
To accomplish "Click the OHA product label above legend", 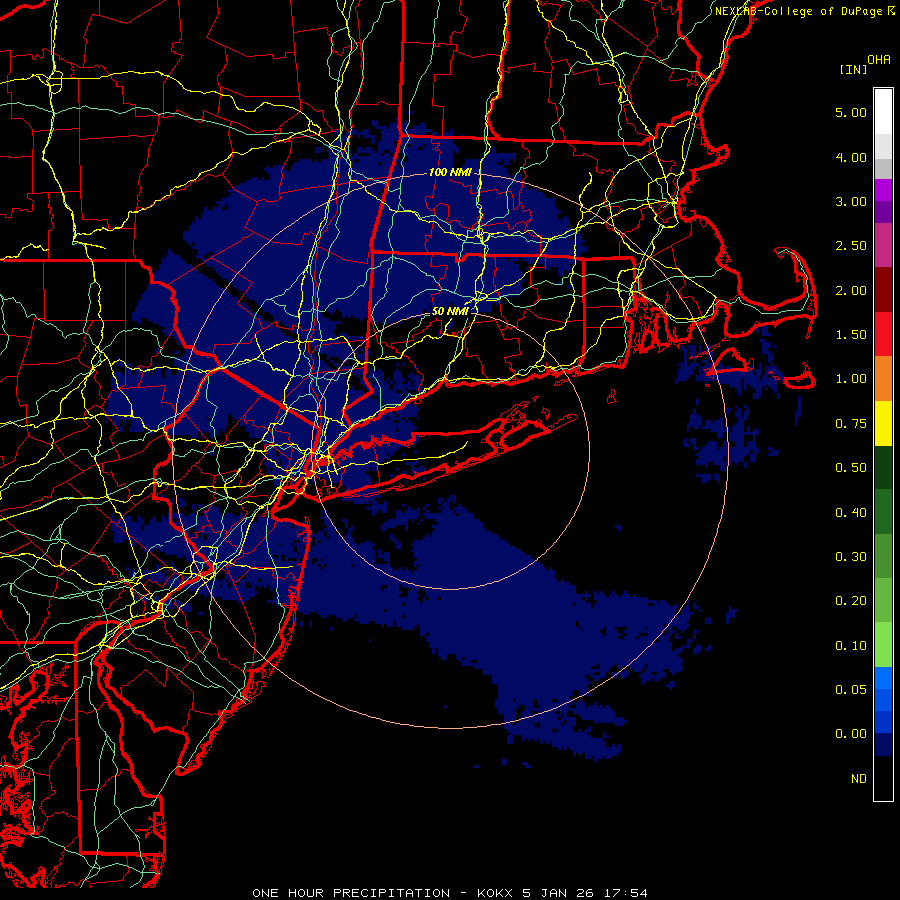I will pyautogui.click(x=879, y=60).
